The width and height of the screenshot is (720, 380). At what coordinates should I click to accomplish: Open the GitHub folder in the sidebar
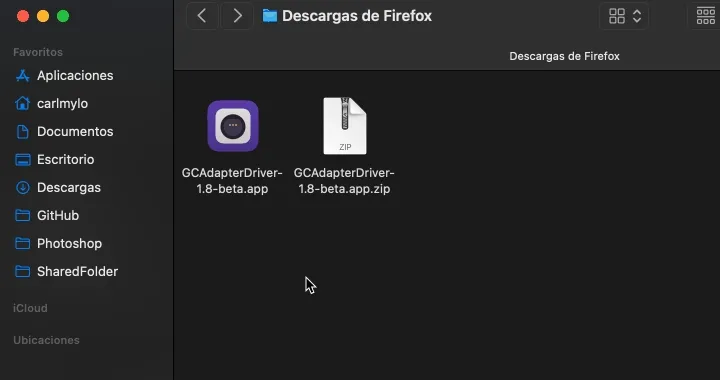point(58,216)
